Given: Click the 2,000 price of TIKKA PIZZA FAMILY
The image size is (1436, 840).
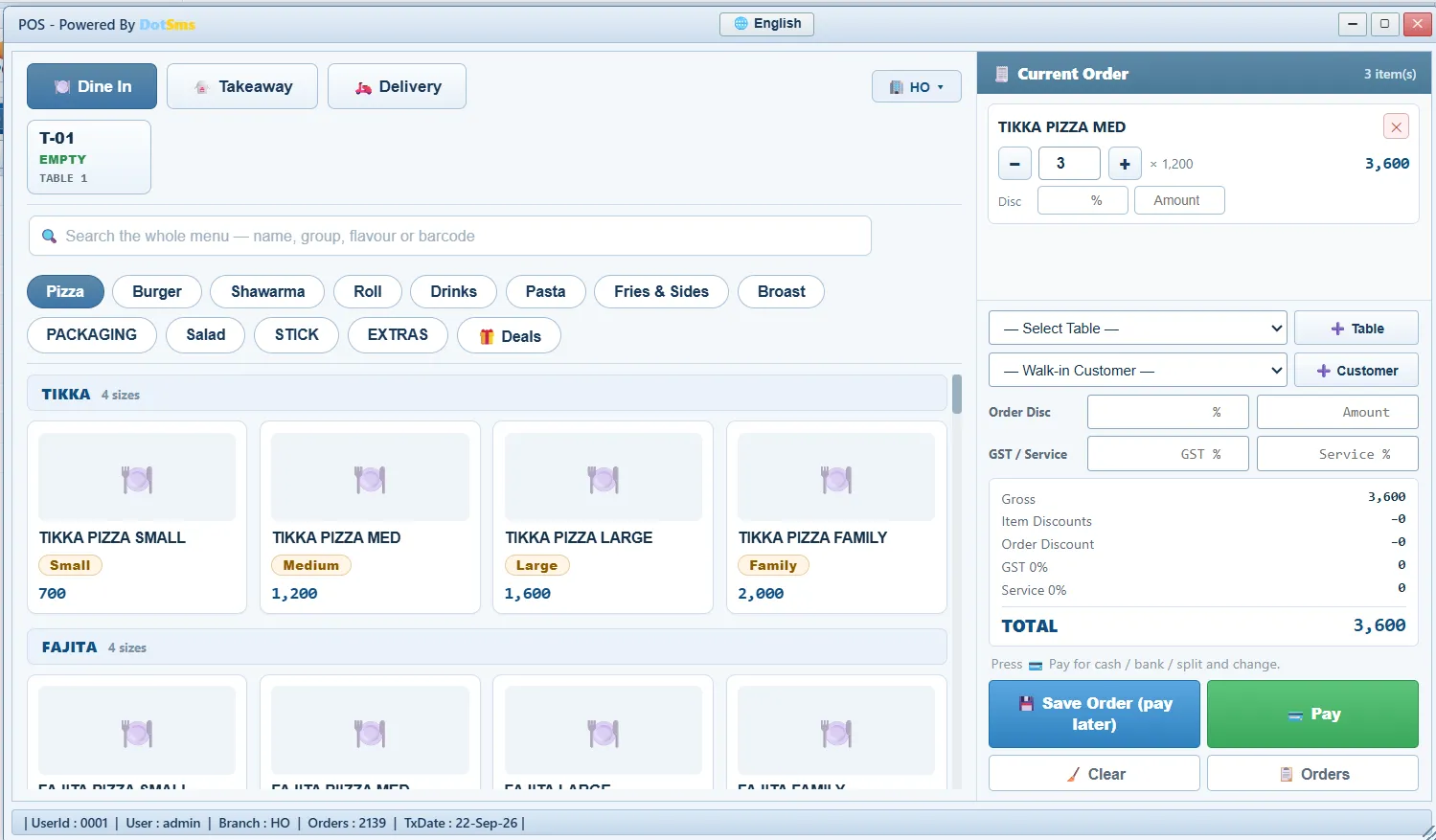Looking at the screenshot, I should pyautogui.click(x=761, y=594).
